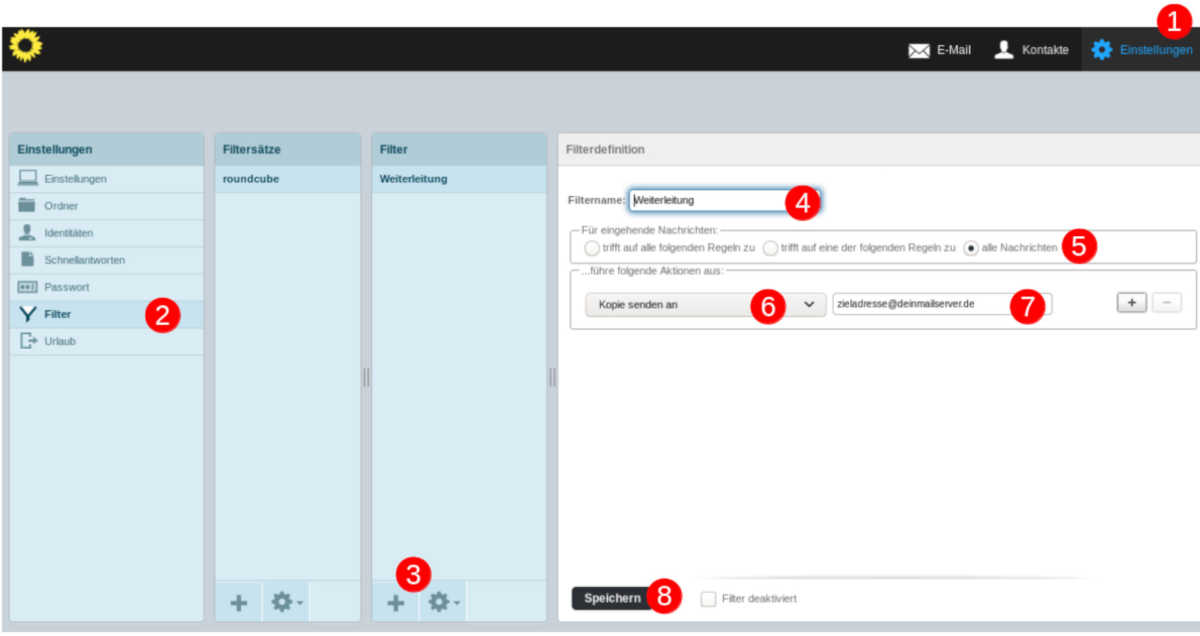
Task: Add new filter set with plus icon
Action: click(x=238, y=603)
